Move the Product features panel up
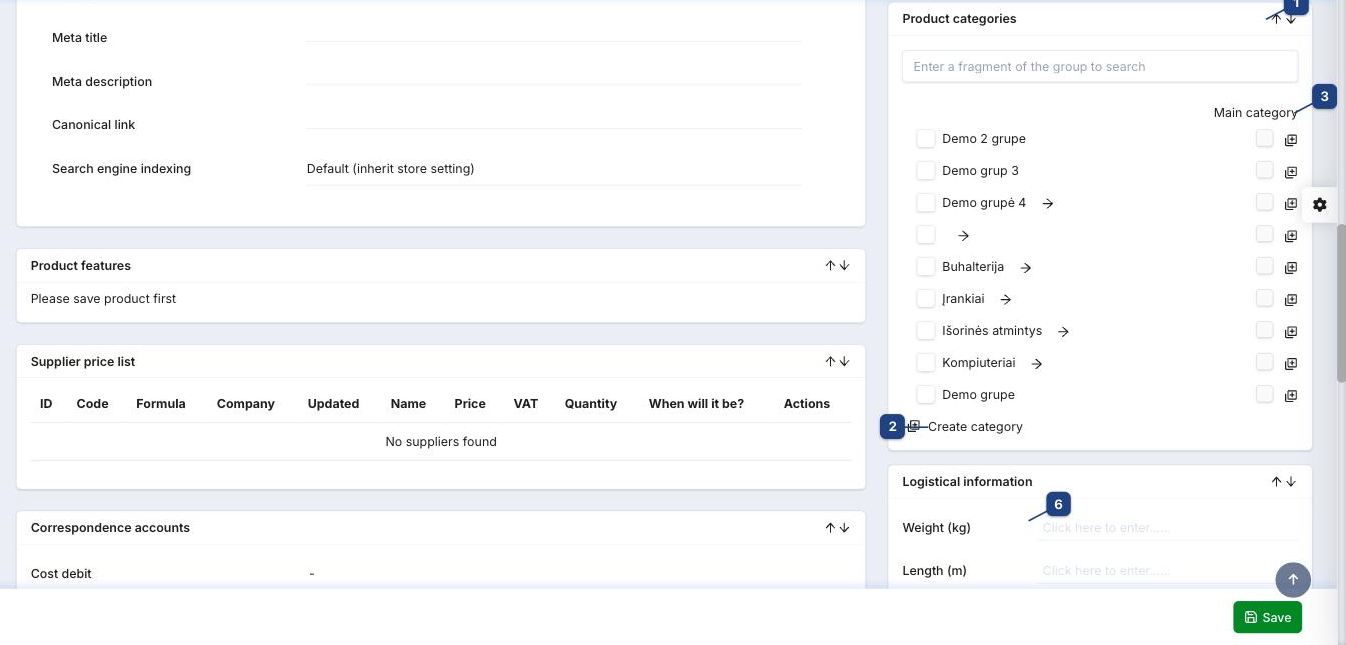 (830, 265)
